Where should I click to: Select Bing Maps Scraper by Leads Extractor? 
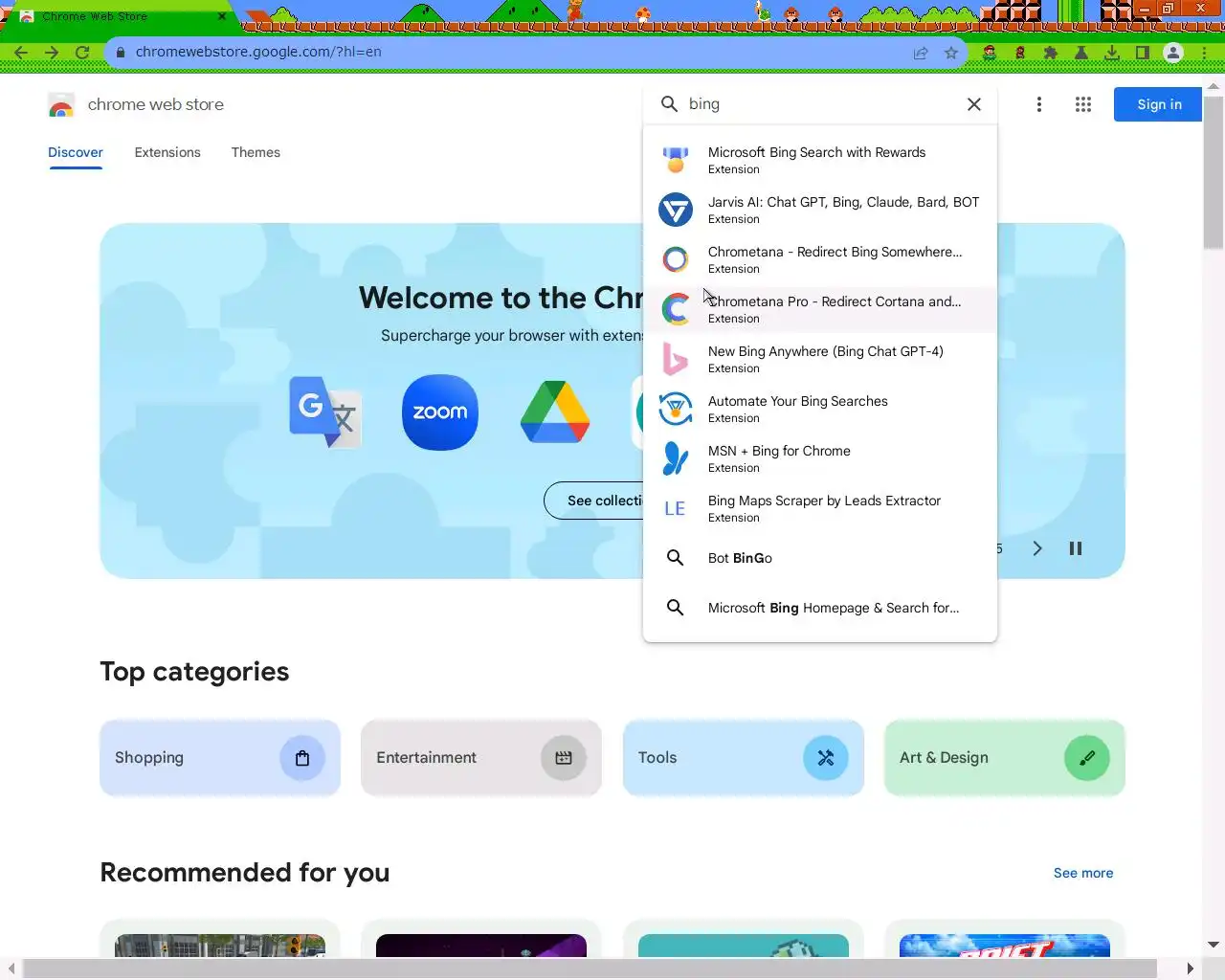click(820, 508)
